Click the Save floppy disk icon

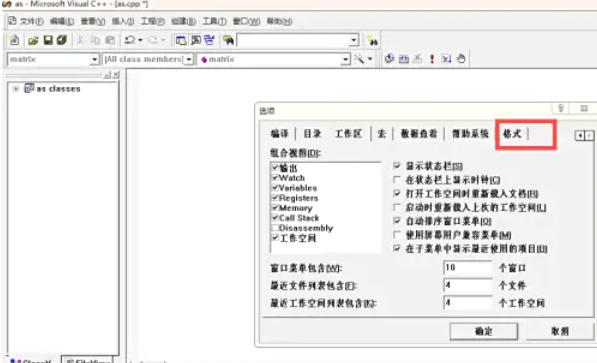point(48,40)
